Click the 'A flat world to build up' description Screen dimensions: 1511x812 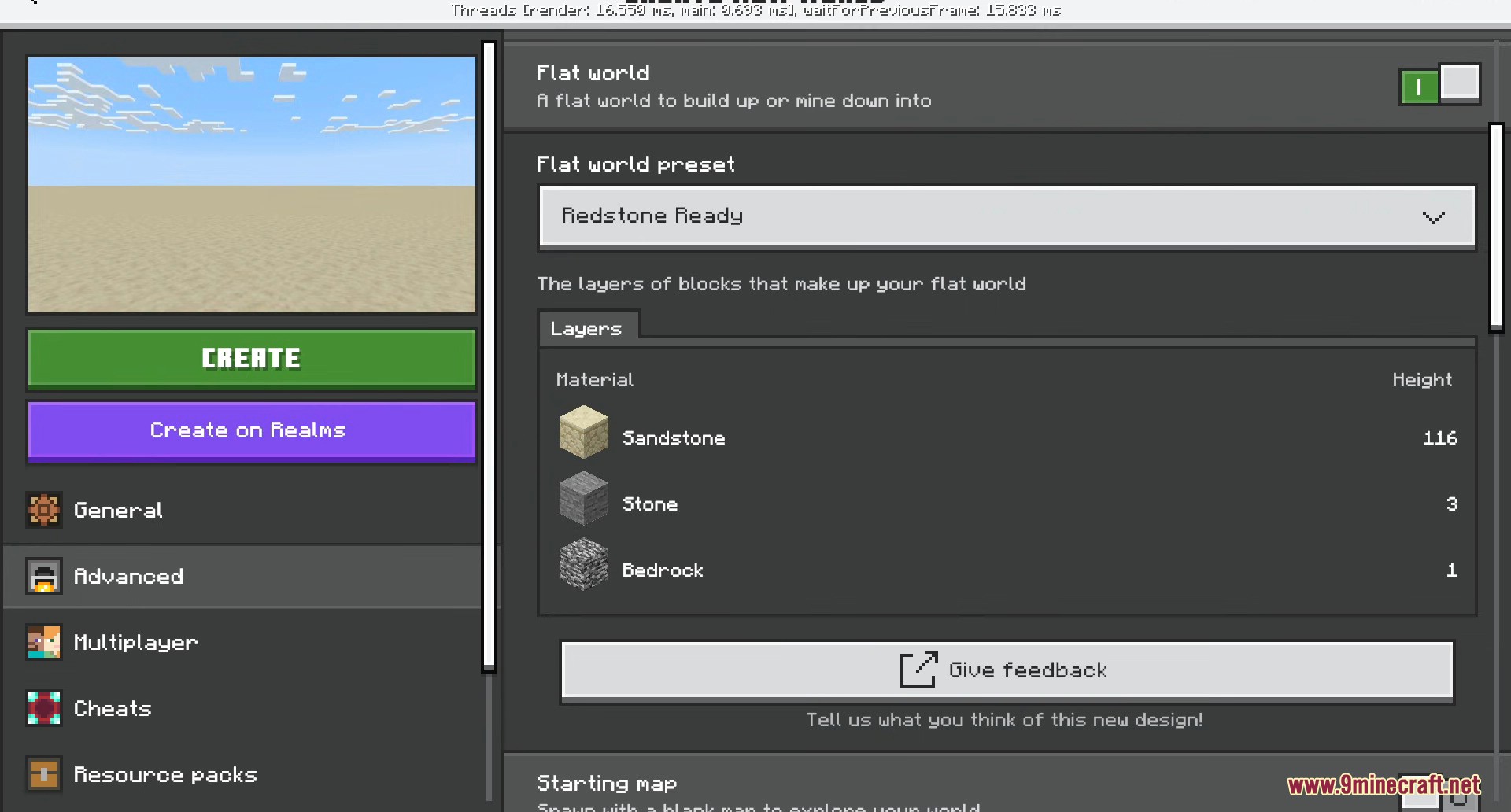(x=733, y=101)
